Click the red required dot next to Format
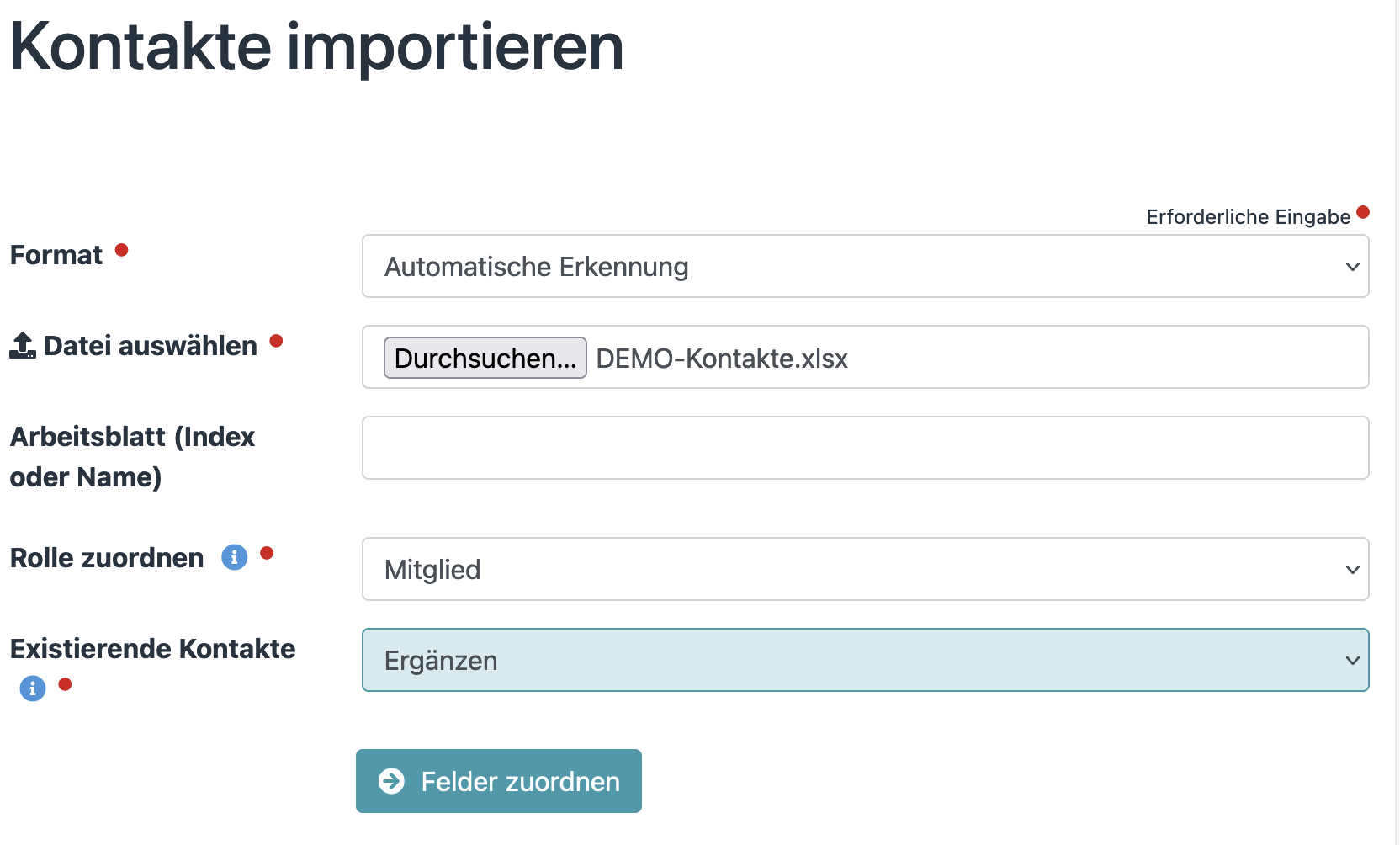 pos(122,250)
